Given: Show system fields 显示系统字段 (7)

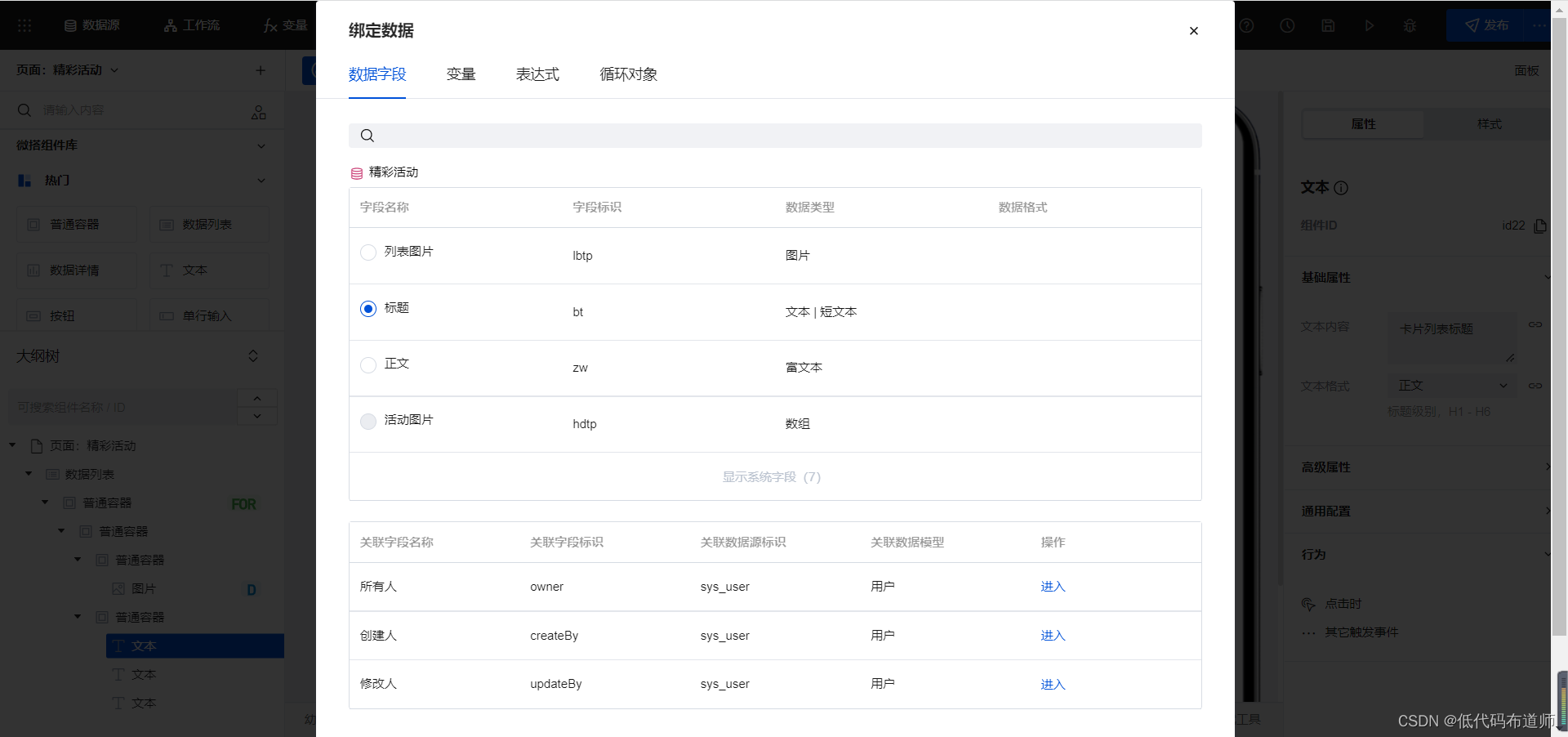Looking at the screenshot, I should (772, 477).
